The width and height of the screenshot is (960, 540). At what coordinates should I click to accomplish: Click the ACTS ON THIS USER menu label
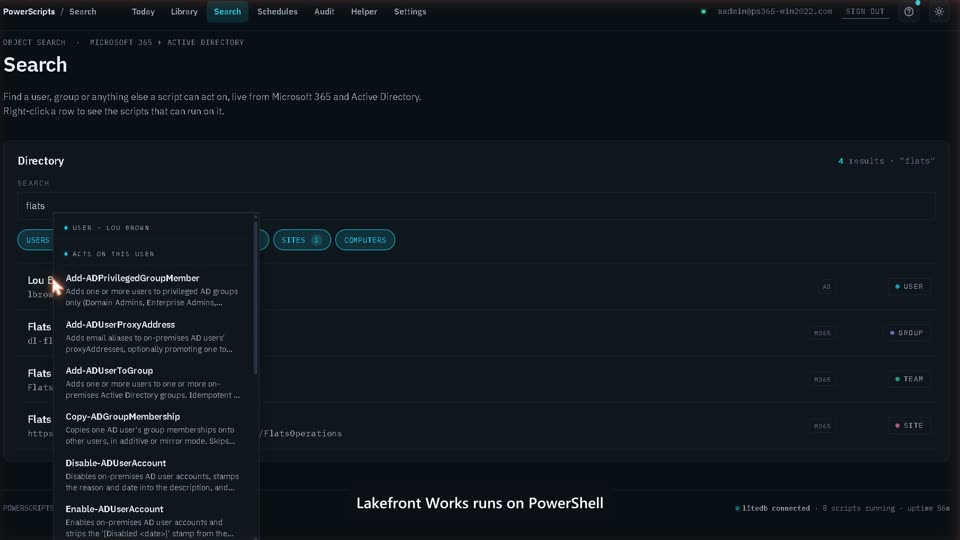click(x=113, y=254)
